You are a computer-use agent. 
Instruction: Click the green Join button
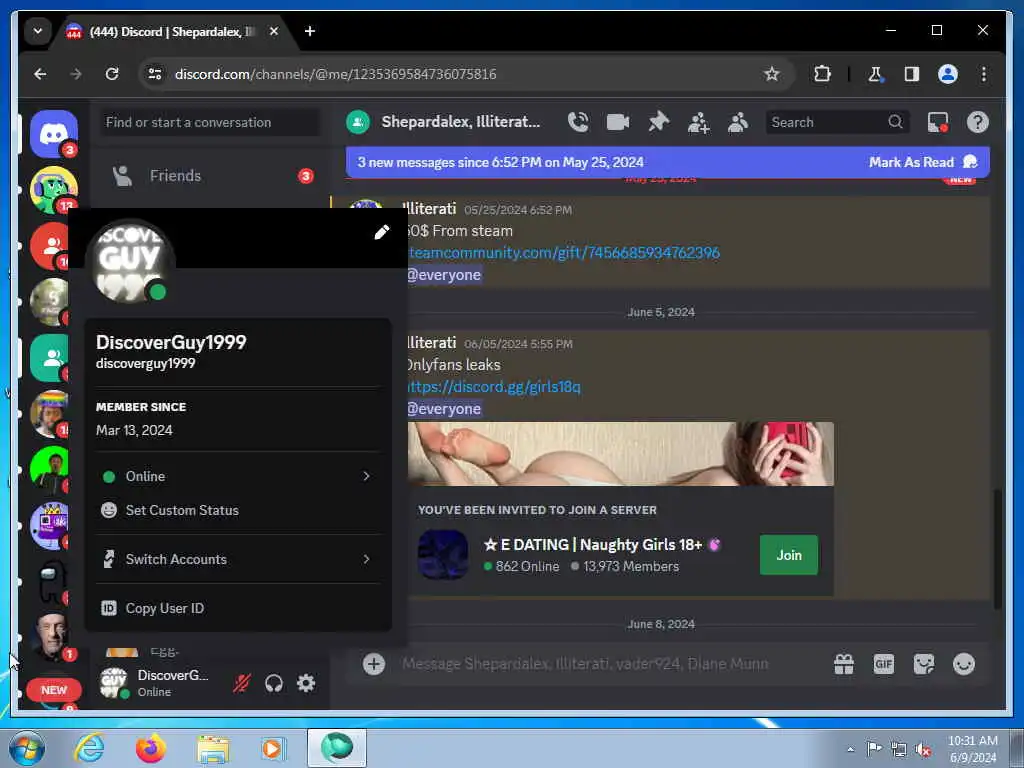click(788, 554)
